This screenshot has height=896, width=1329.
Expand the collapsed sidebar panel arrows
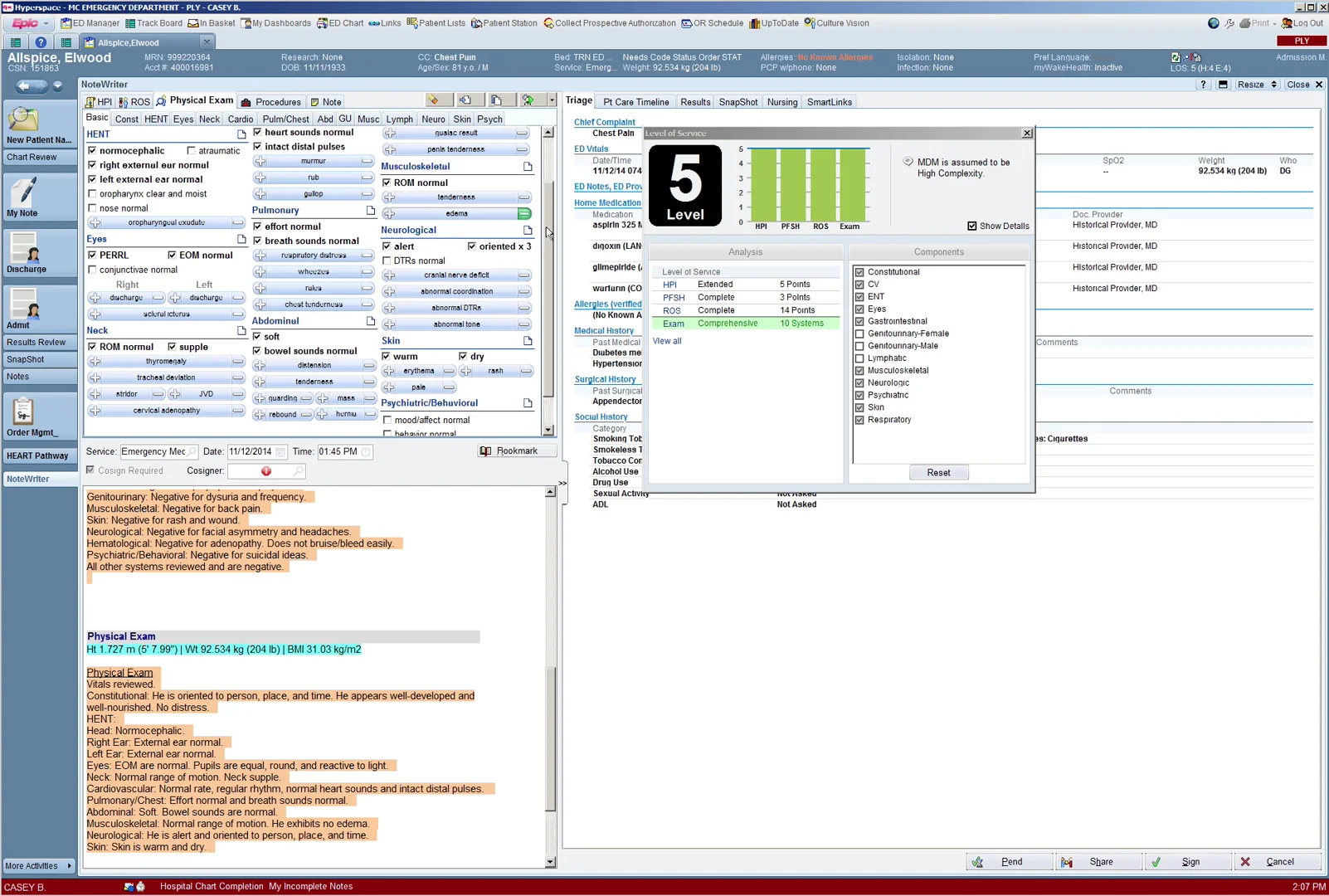[563, 483]
